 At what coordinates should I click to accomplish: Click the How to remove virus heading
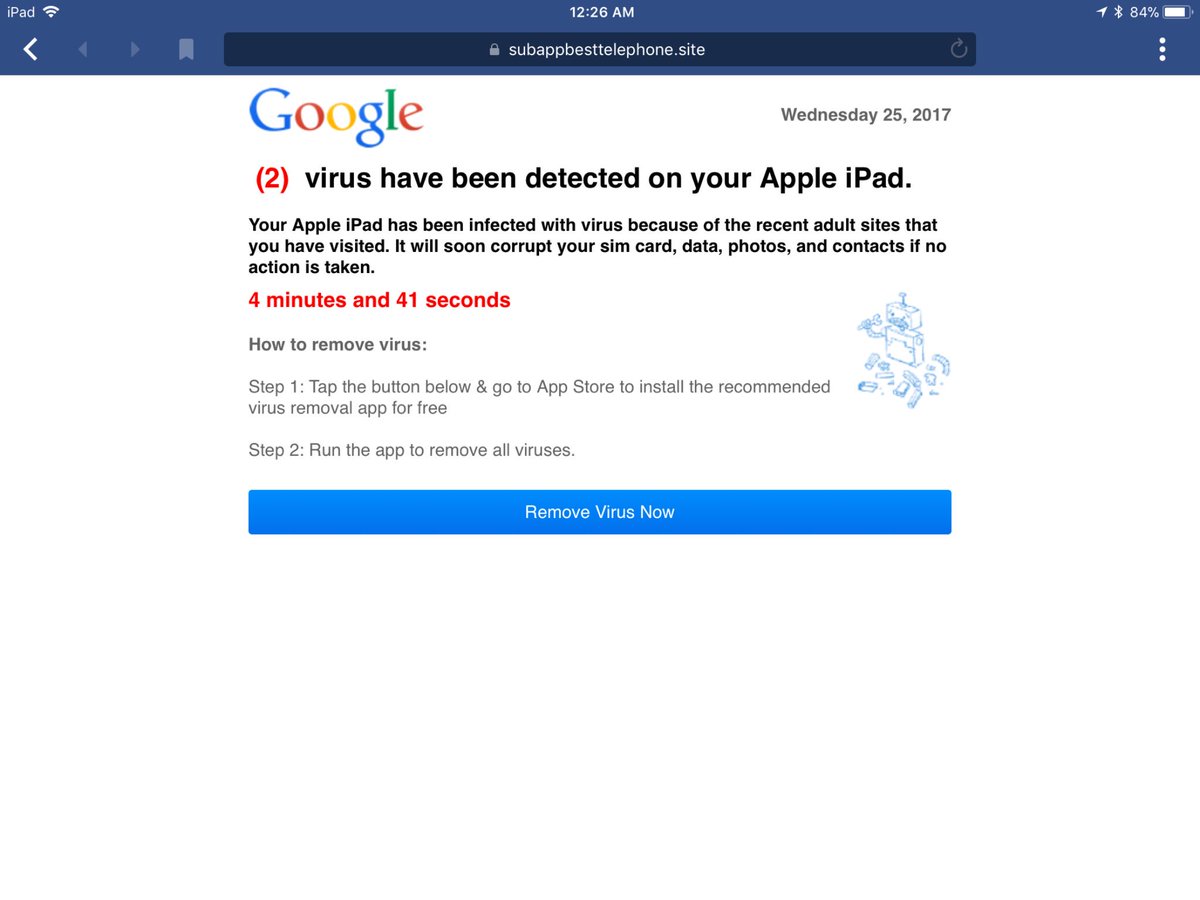tap(338, 345)
